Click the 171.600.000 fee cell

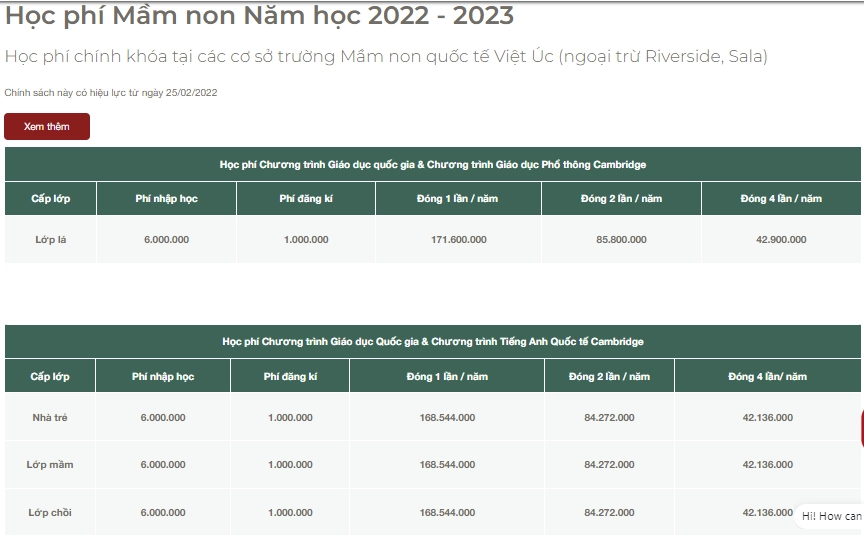click(x=458, y=240)
